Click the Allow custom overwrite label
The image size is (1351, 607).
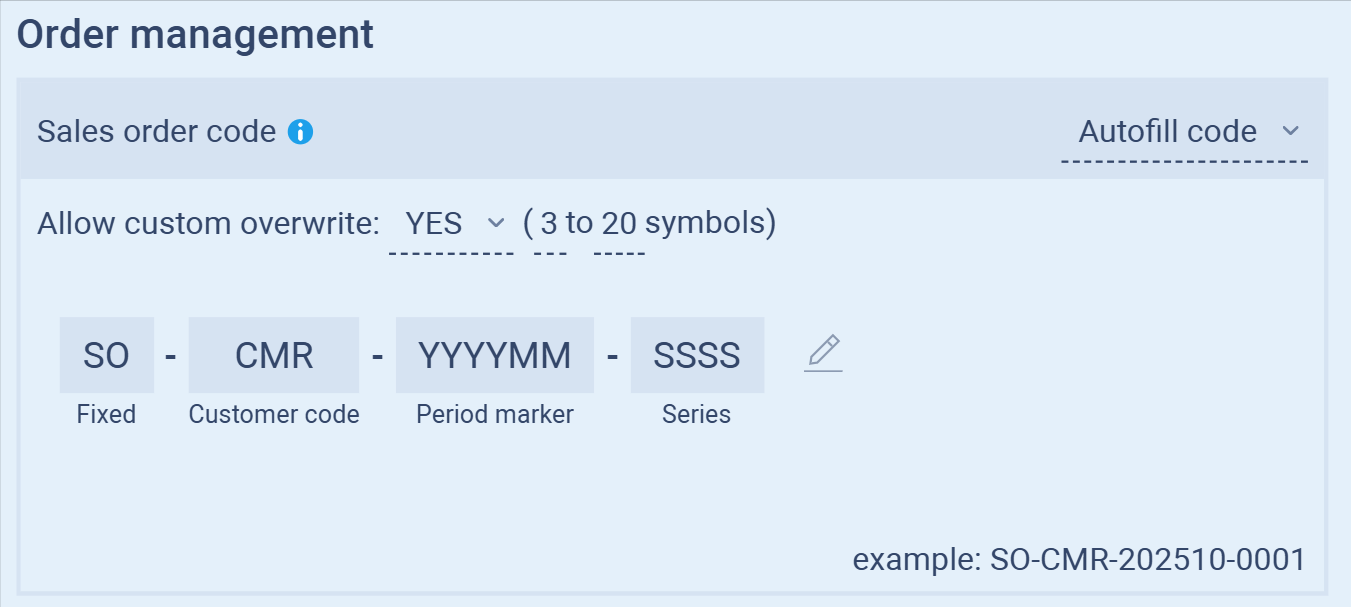click(208, 224)
